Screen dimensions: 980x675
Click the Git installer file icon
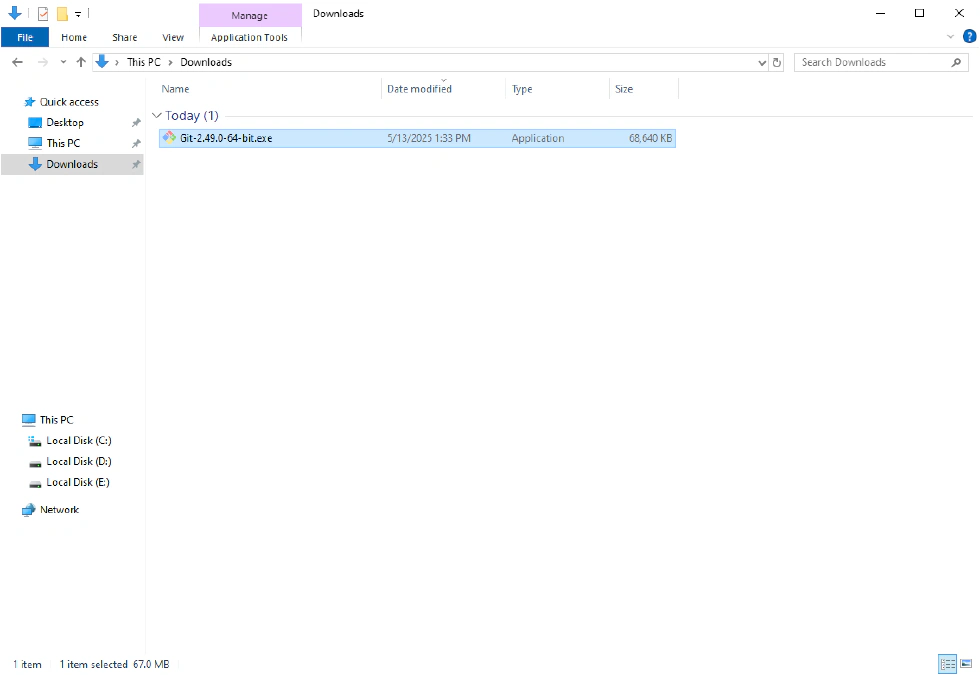(169, 138)
